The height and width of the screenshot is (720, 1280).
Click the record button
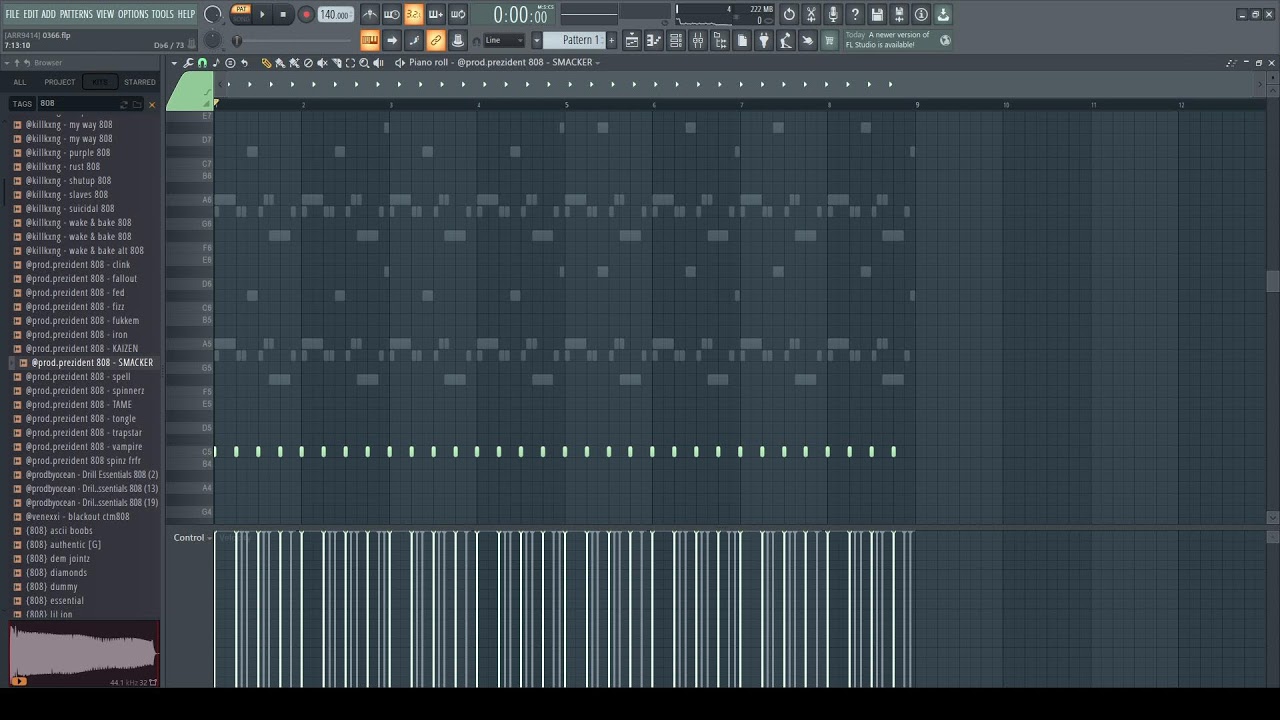point(306,14)
